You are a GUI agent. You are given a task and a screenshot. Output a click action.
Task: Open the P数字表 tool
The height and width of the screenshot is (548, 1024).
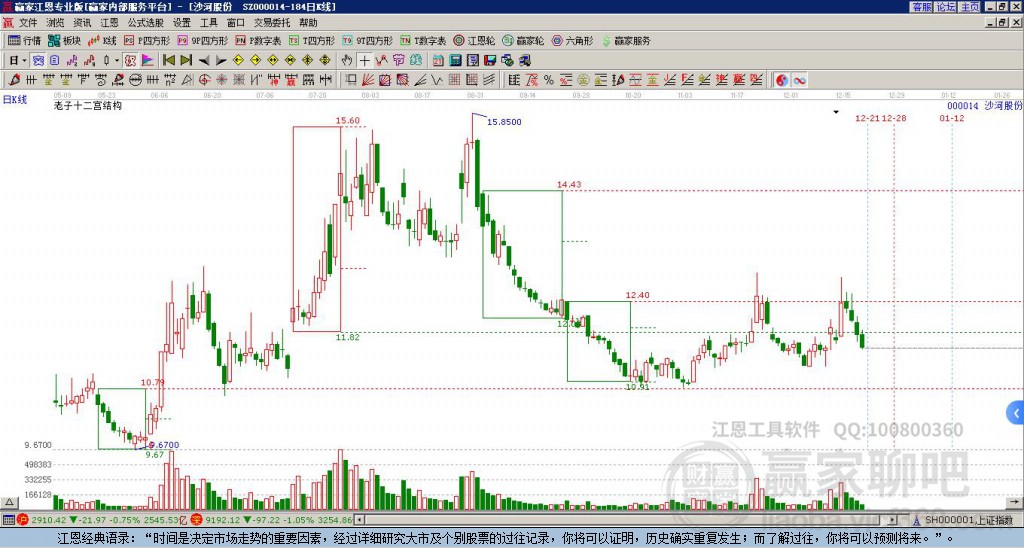258,40
